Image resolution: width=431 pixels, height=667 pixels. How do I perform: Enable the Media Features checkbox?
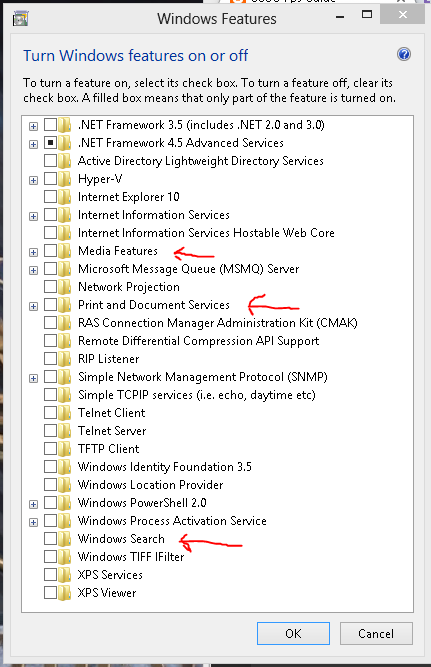[x=50, y=251]
